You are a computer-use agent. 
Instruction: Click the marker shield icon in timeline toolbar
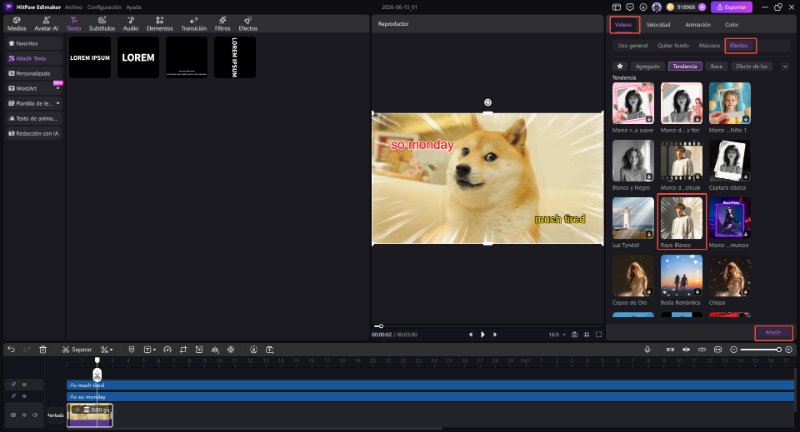coord(131,349)
